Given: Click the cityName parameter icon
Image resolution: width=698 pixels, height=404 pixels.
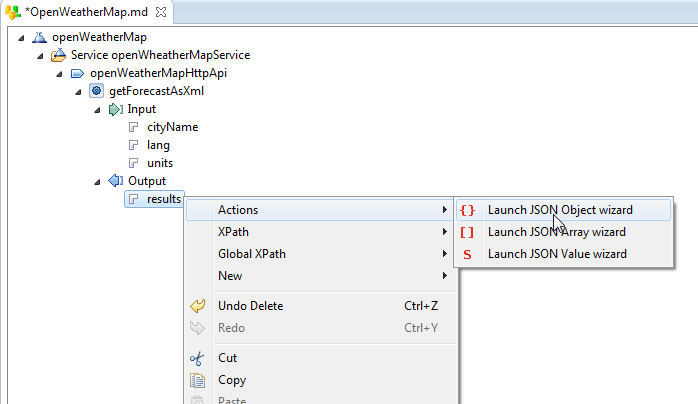Looking at the screenshot, I should point(134,127).
